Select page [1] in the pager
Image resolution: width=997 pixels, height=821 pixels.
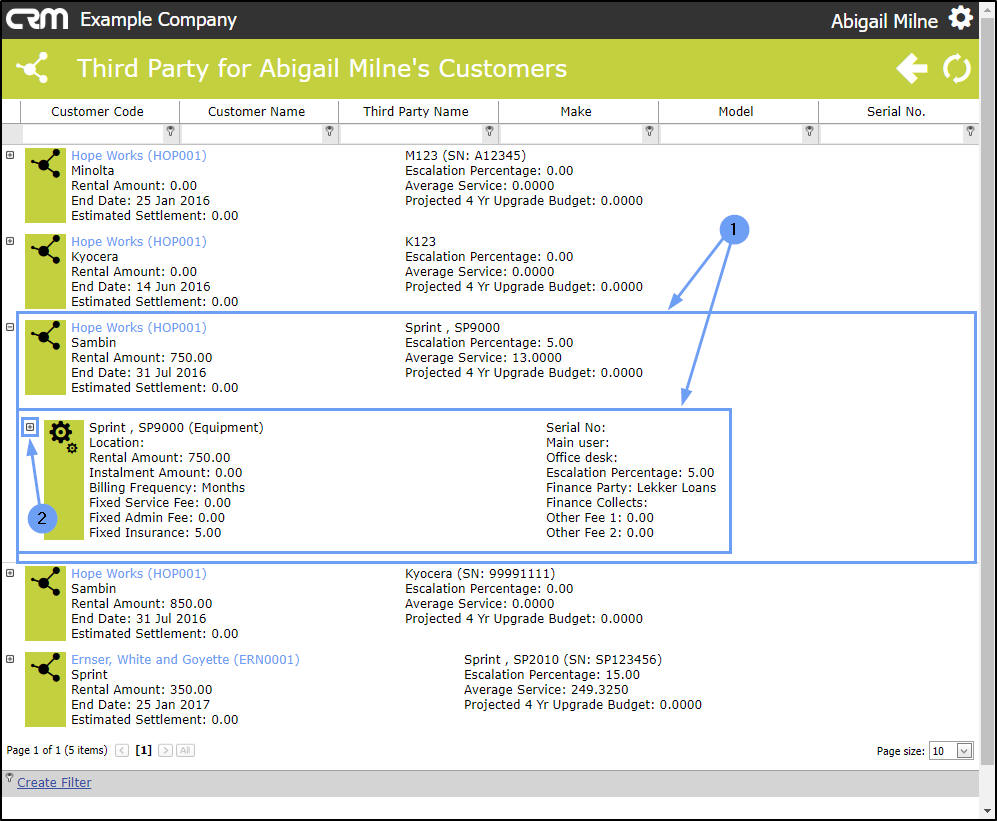pos(144,750)
